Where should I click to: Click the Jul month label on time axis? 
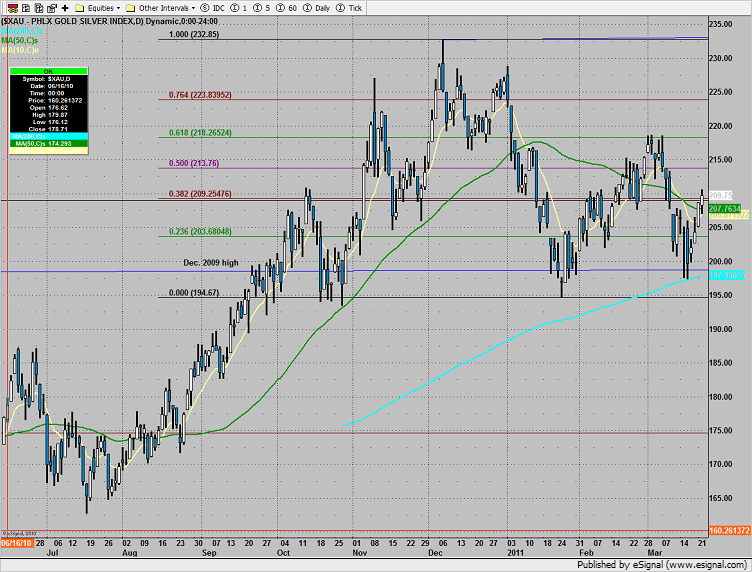tap(52, 553)
